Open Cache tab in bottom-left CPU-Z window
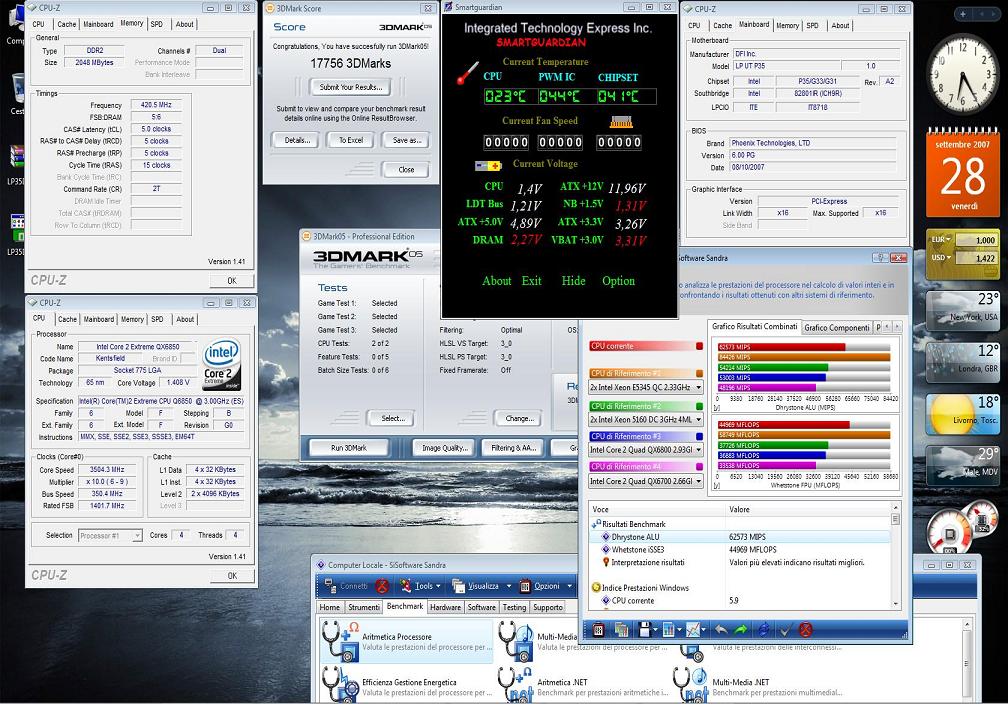The width and height of the screenshot is (1008, 704). [68, 320]
